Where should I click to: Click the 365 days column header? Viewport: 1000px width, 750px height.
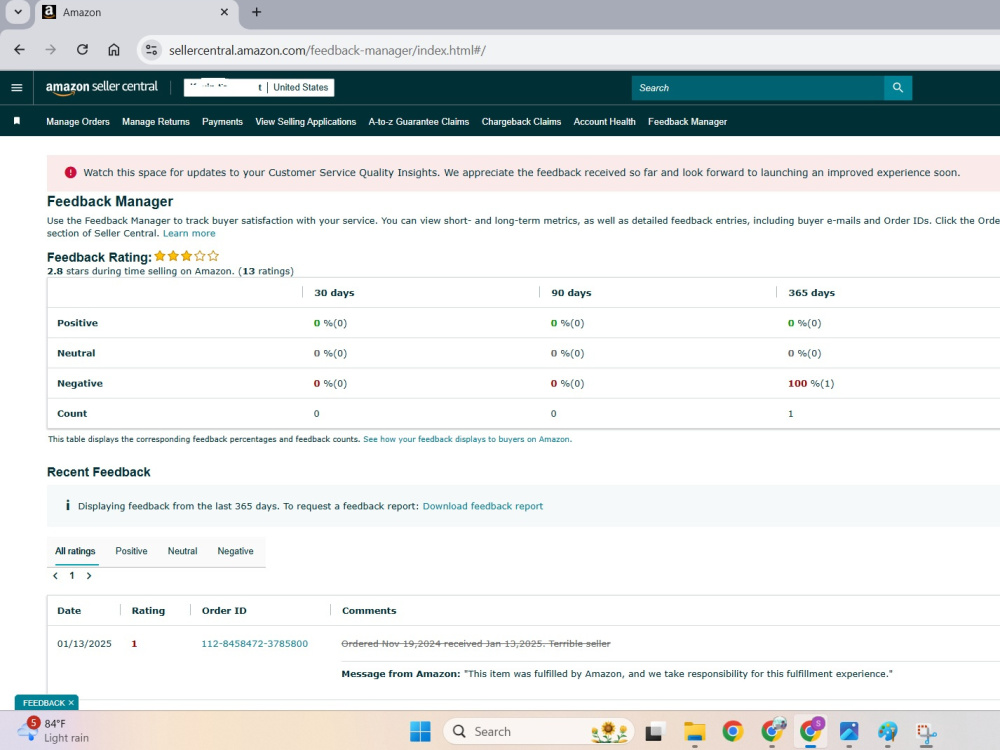(811, 293)
